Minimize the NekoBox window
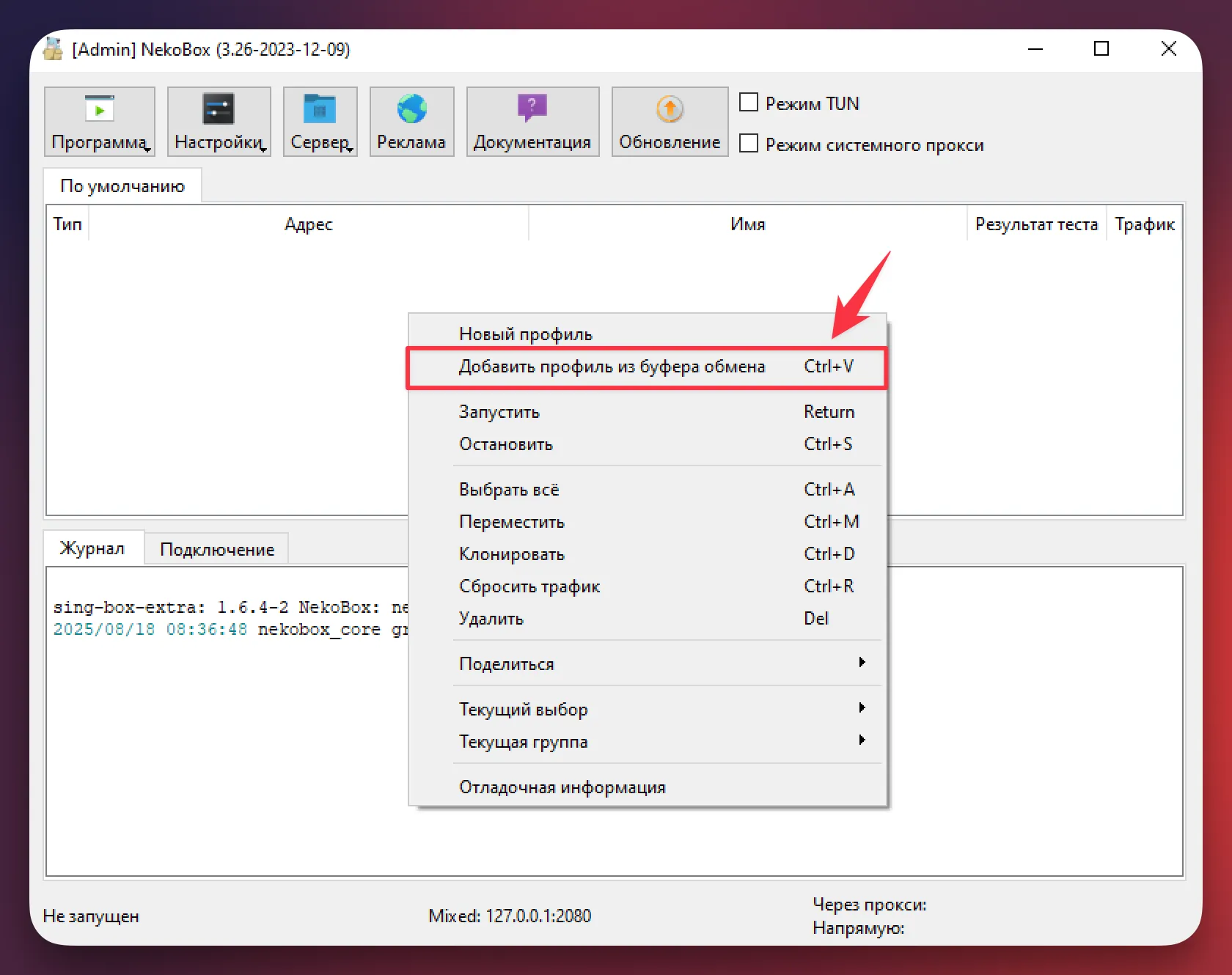Viewport: 1232px width, 975px height. pos(1035,49)
